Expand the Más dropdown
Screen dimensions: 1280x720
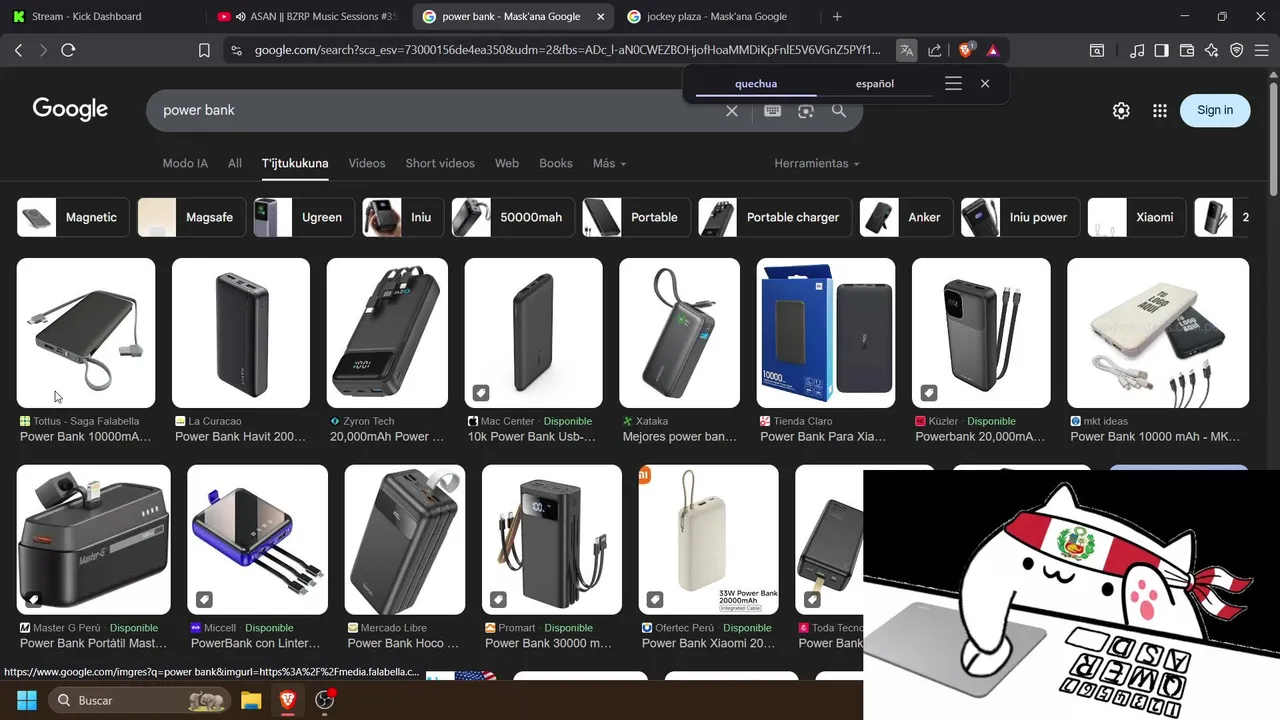tap(609, 163)
